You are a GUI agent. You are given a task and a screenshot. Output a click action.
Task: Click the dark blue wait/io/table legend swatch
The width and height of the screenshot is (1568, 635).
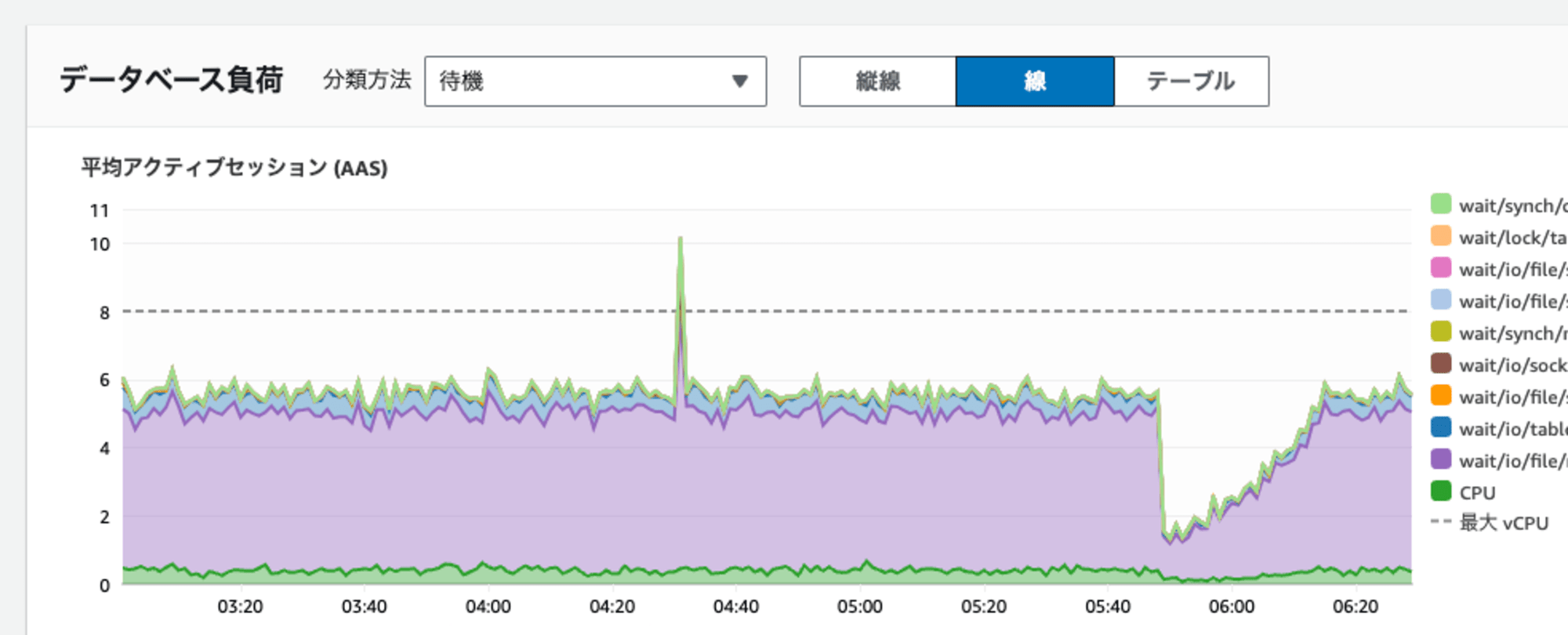(x=1441, y=427)
